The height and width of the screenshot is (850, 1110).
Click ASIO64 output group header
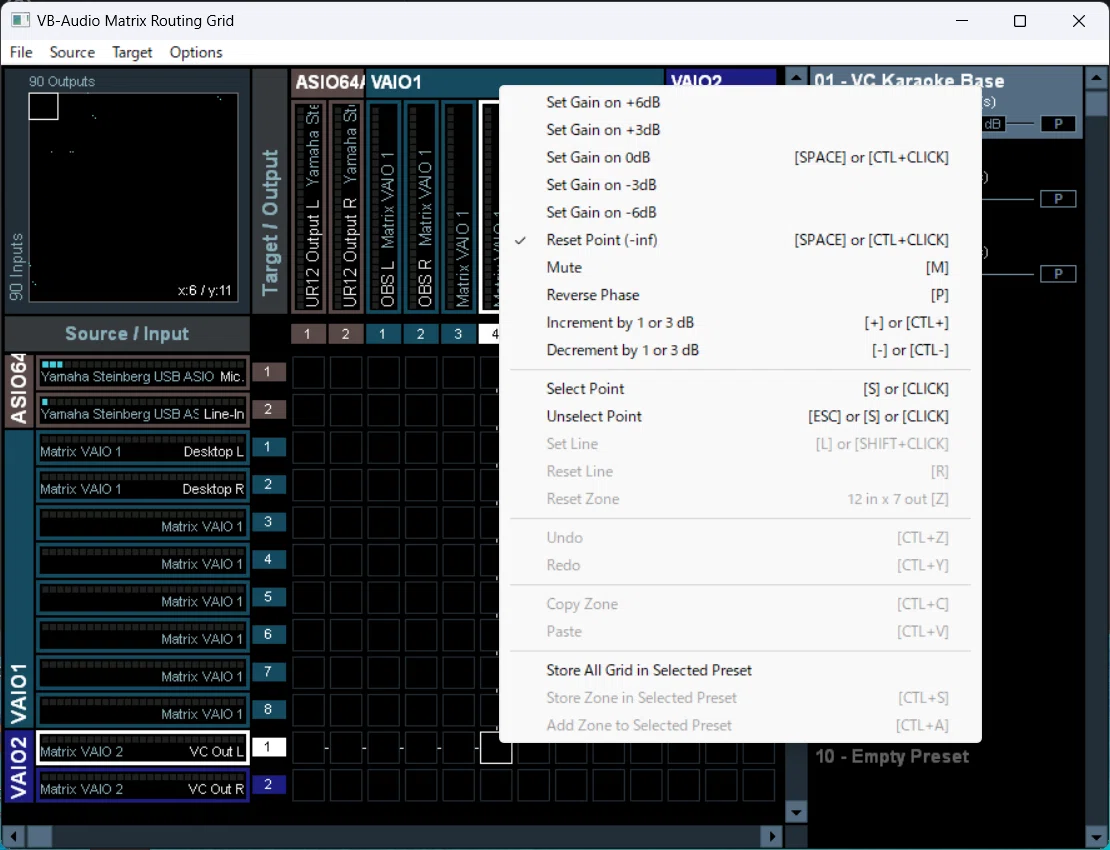click(328, 83)
